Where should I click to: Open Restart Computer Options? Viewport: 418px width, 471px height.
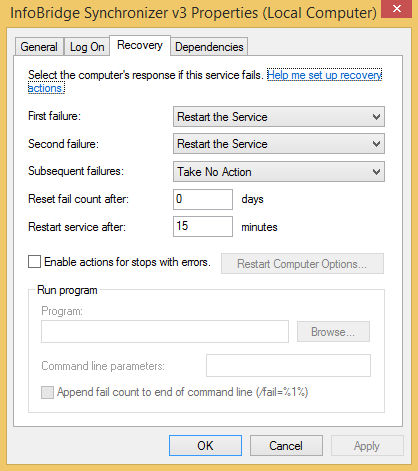click(302, 264)
